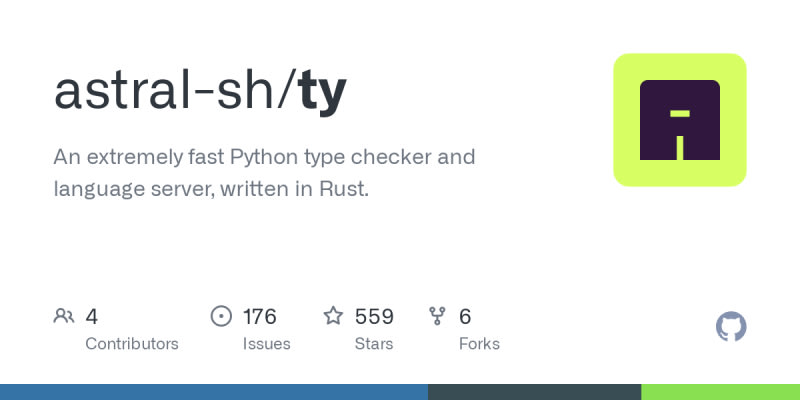Image resolution: width=800 pixels, height=400 pixels.
Task: Click the star count "559"
Action: 374,317
